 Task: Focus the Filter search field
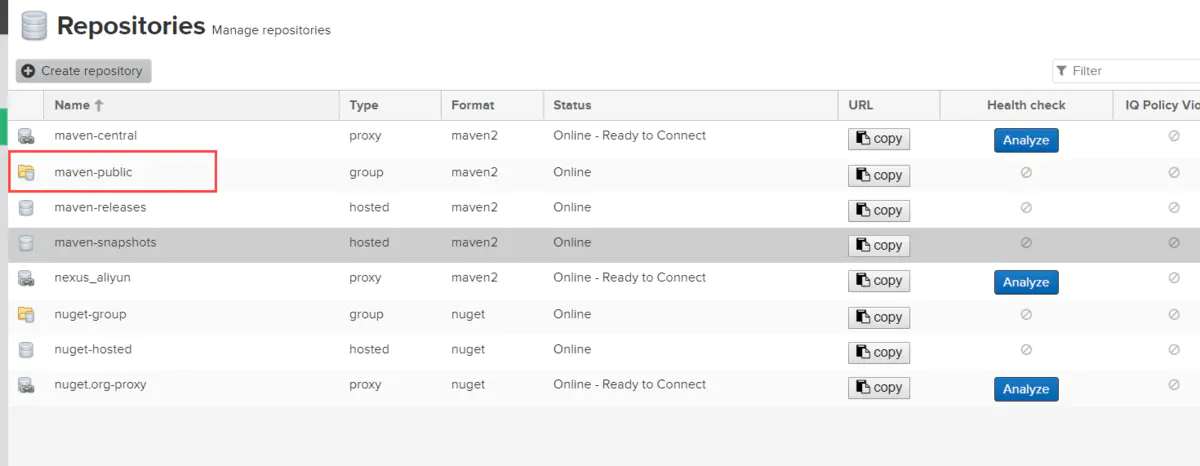point(1130,71)
